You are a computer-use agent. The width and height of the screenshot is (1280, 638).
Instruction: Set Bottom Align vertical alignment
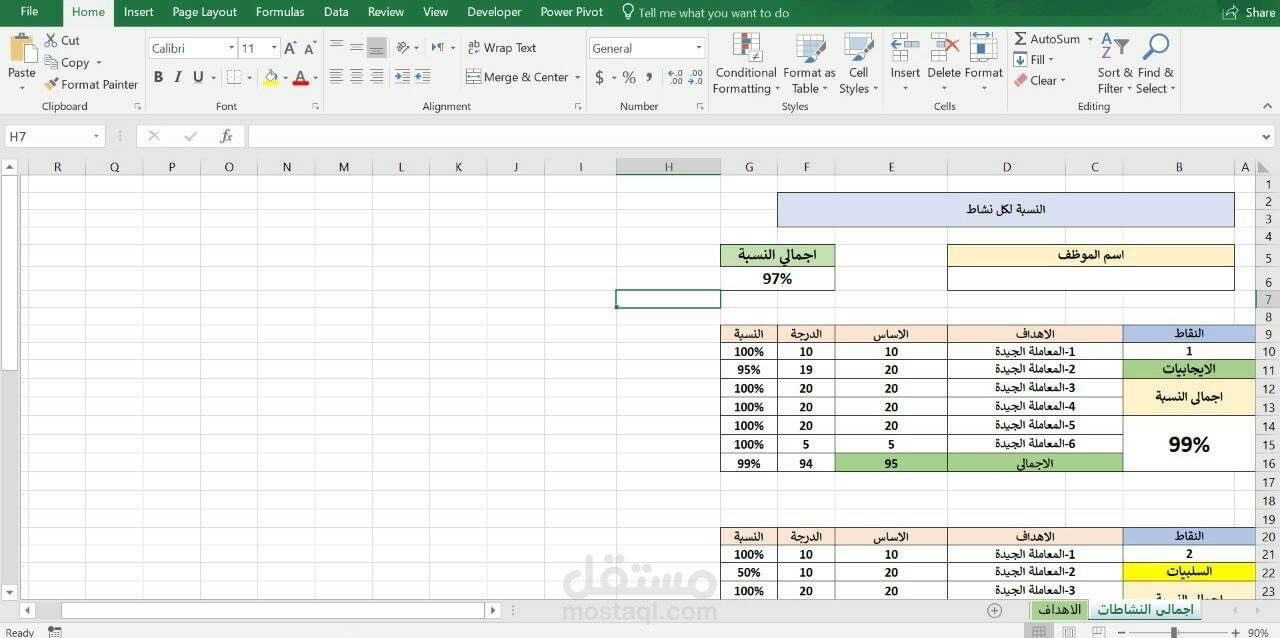tap(377, 47)
